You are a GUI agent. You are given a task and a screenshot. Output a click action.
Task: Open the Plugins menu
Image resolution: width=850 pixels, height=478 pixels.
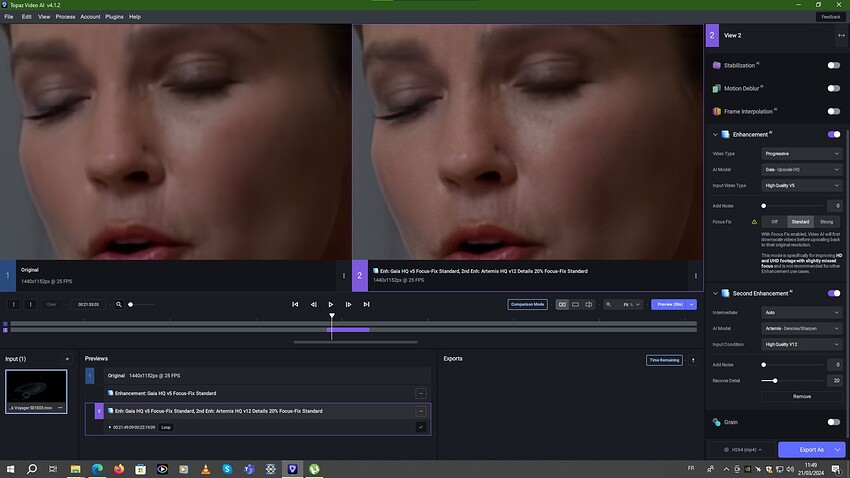click(x=114, y=17)
